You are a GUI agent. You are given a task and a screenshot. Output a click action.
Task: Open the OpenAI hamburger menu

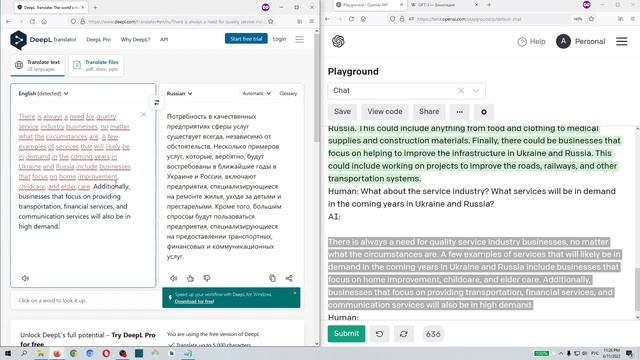click(621, 41)
